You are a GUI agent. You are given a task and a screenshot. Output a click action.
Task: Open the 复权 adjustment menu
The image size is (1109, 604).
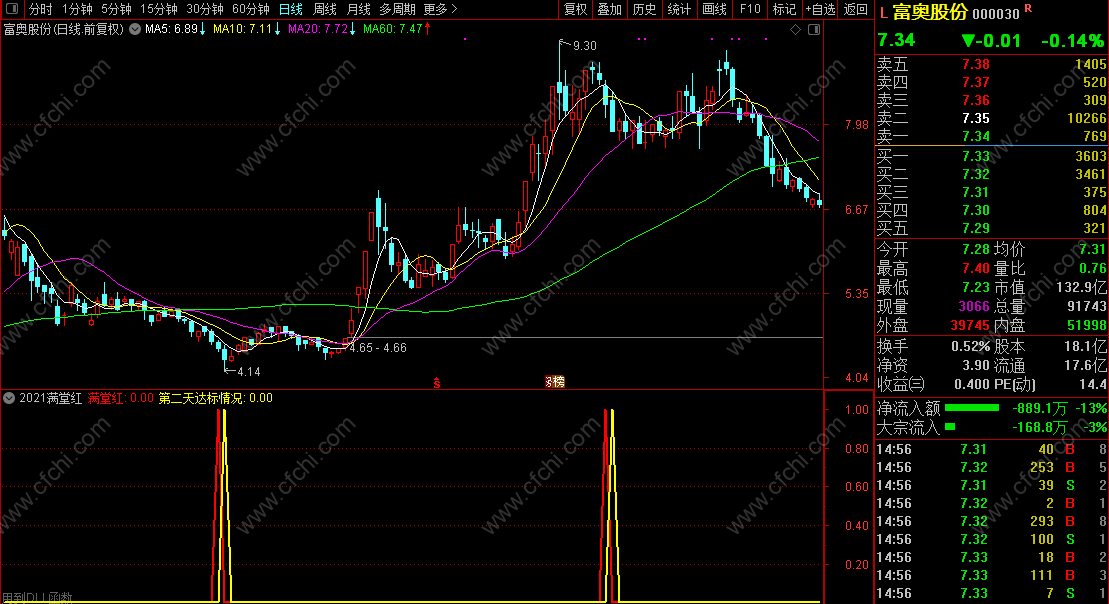[x=576, y=9]
